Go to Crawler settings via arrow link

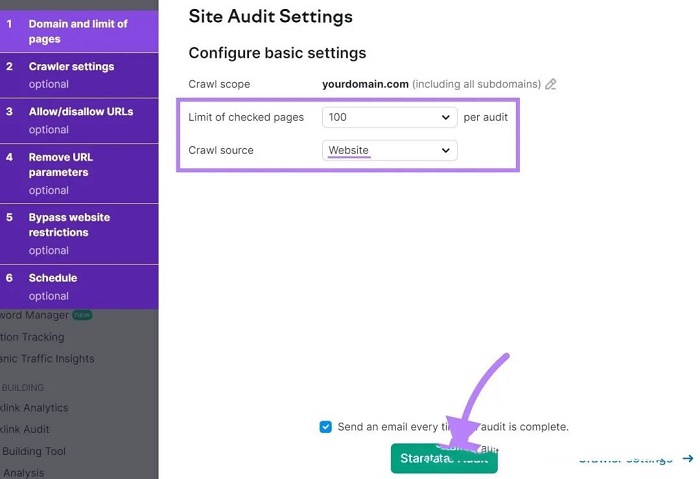point(636,458)
